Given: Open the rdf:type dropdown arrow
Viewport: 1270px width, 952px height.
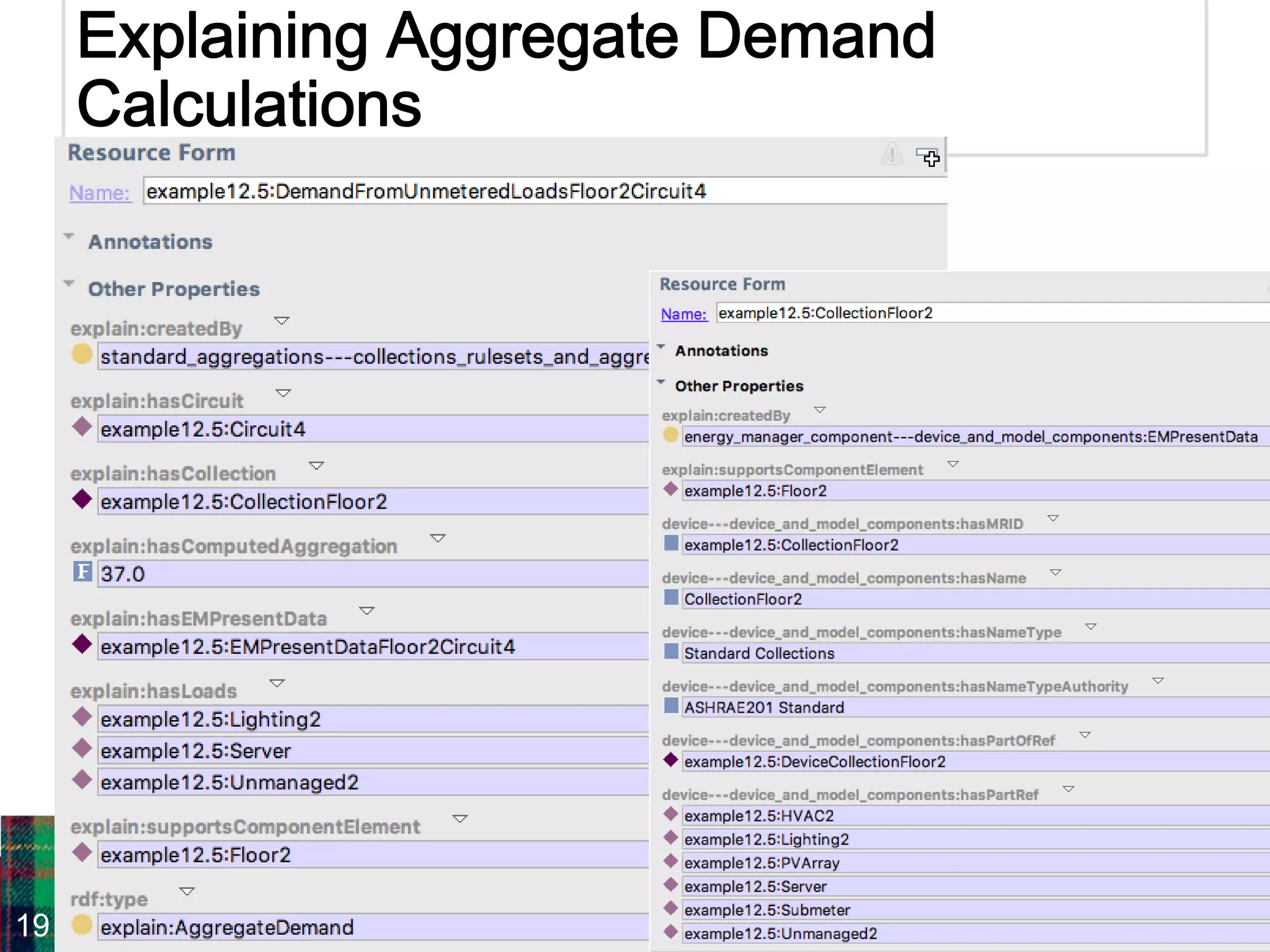Looking at the screenshot, I should 187,891.
